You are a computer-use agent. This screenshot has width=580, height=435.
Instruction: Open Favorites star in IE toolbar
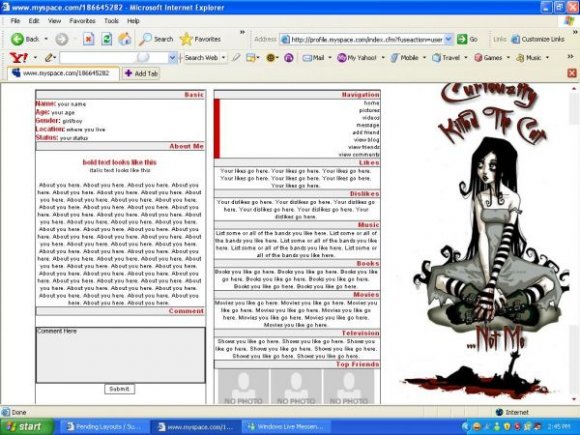click(x=200, y=39)
